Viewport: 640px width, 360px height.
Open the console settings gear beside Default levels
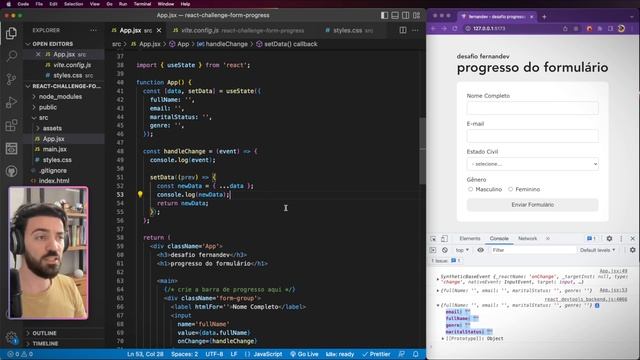(x=632, y=250)
